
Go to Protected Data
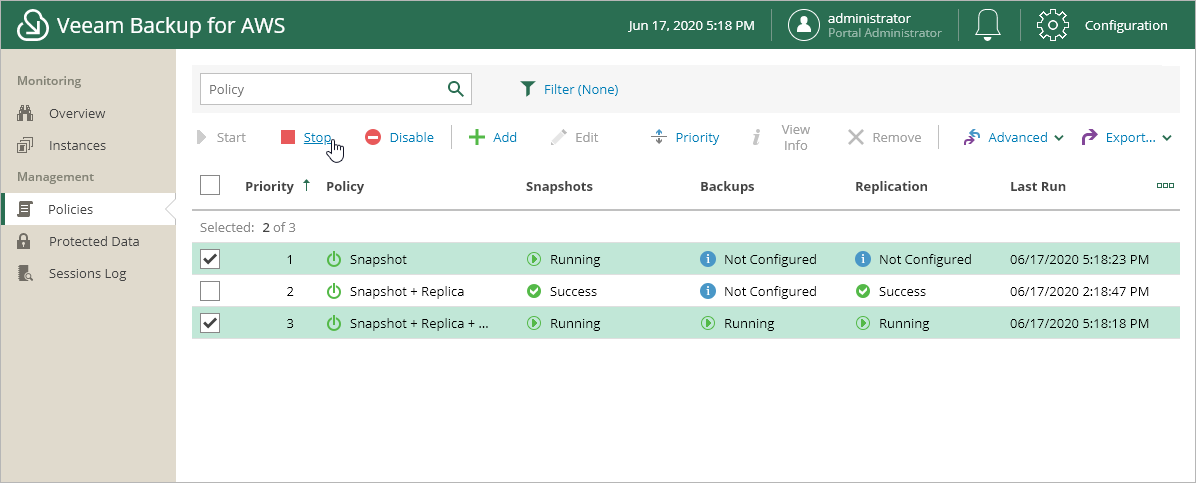tap(94, 241)
